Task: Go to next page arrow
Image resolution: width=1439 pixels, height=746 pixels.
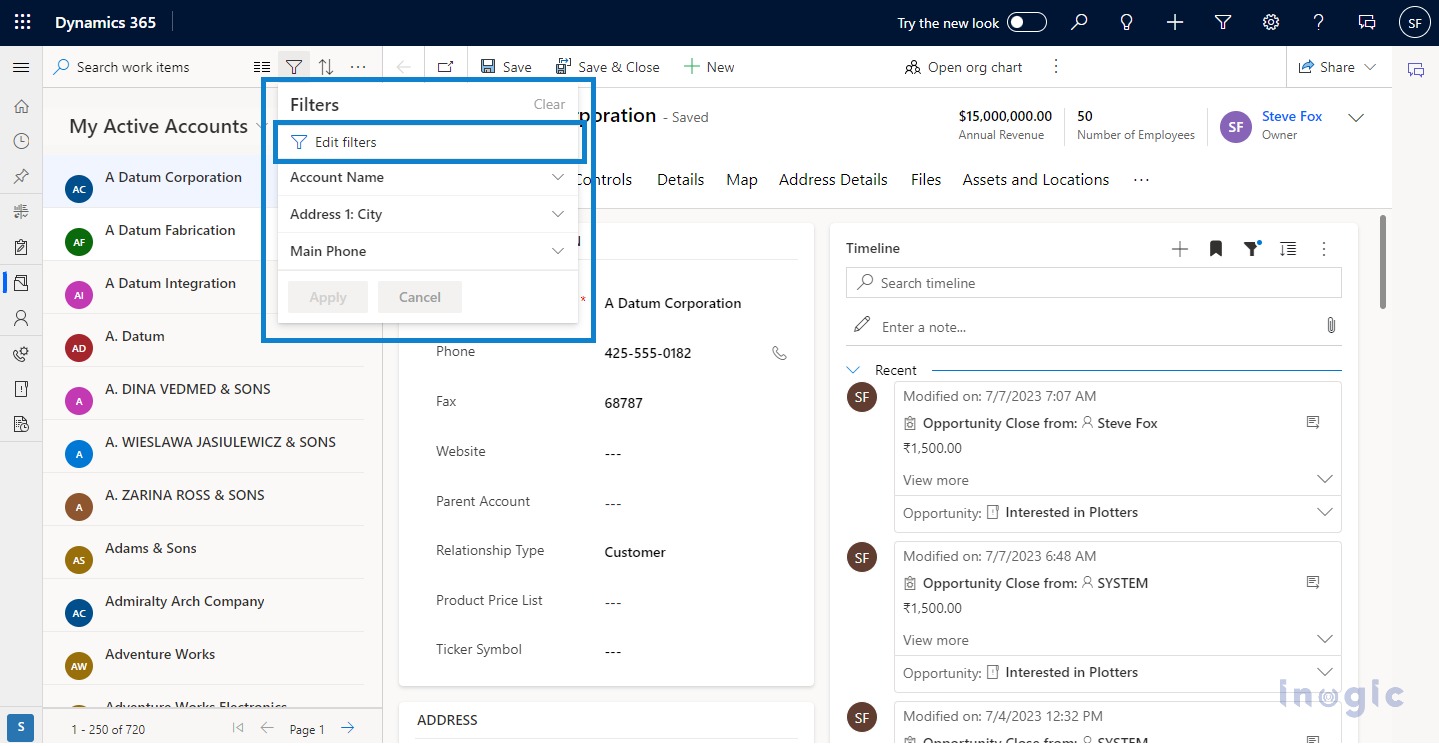Action: pos(347,729)
